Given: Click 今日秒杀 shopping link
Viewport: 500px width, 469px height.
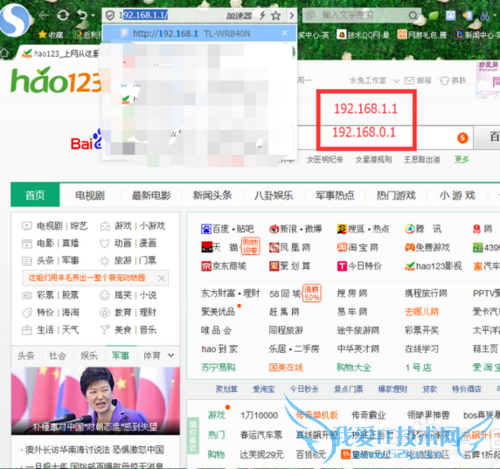Looking at the screenshot, I should [x=304, y=389].
